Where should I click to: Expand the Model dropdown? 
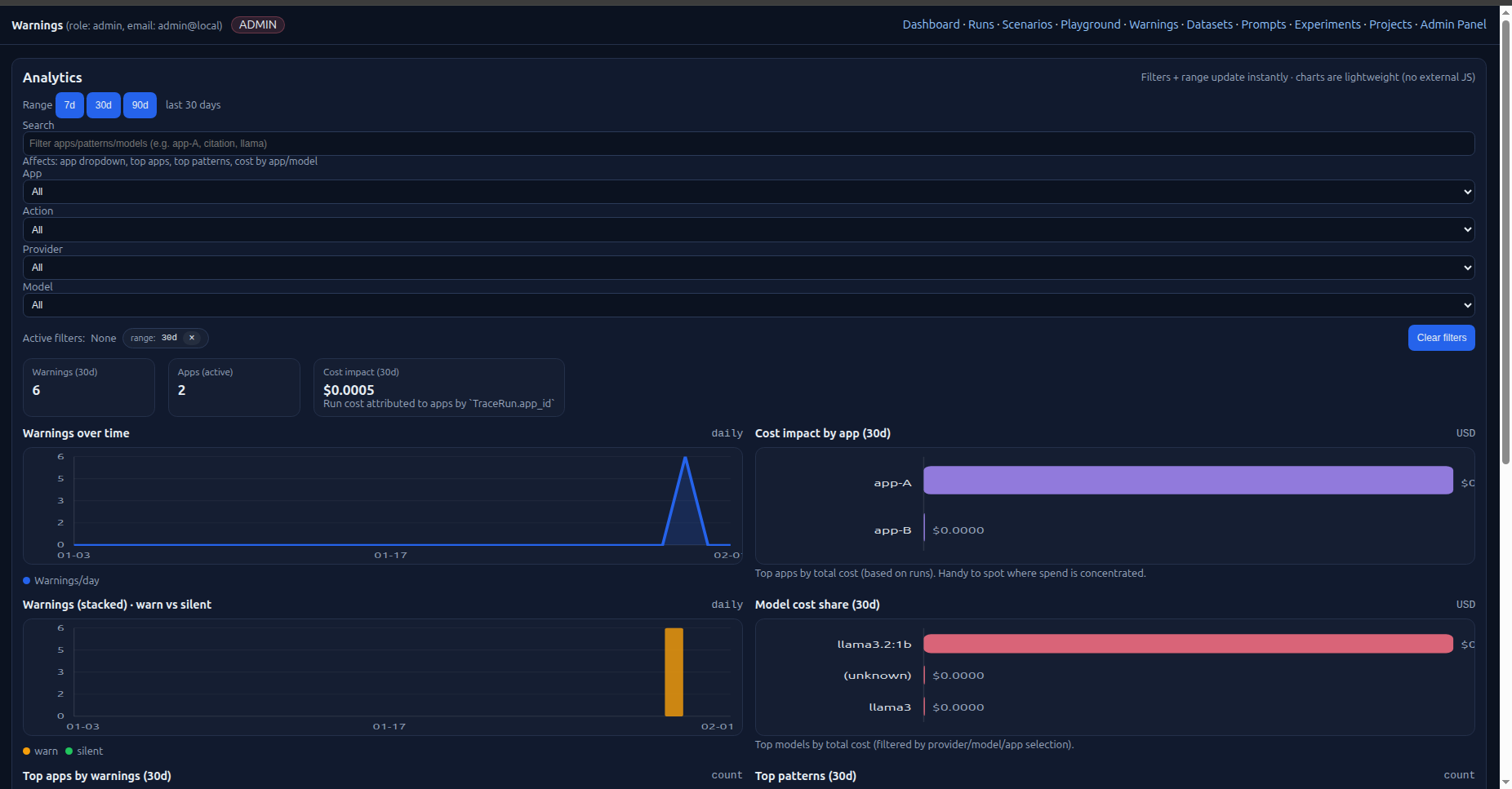(748, 305)
